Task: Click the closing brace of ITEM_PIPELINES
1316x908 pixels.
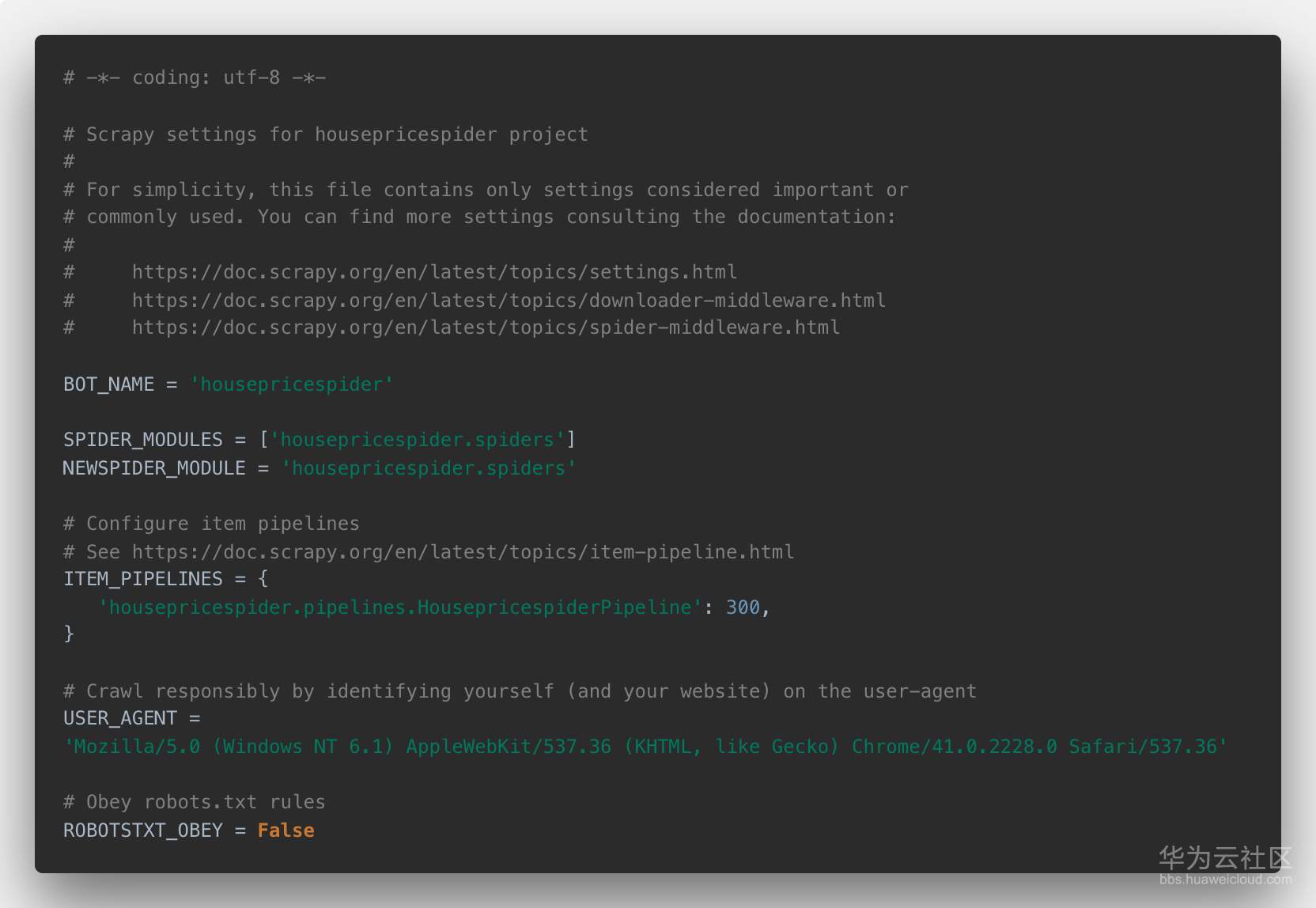Action: click(69, 634)
